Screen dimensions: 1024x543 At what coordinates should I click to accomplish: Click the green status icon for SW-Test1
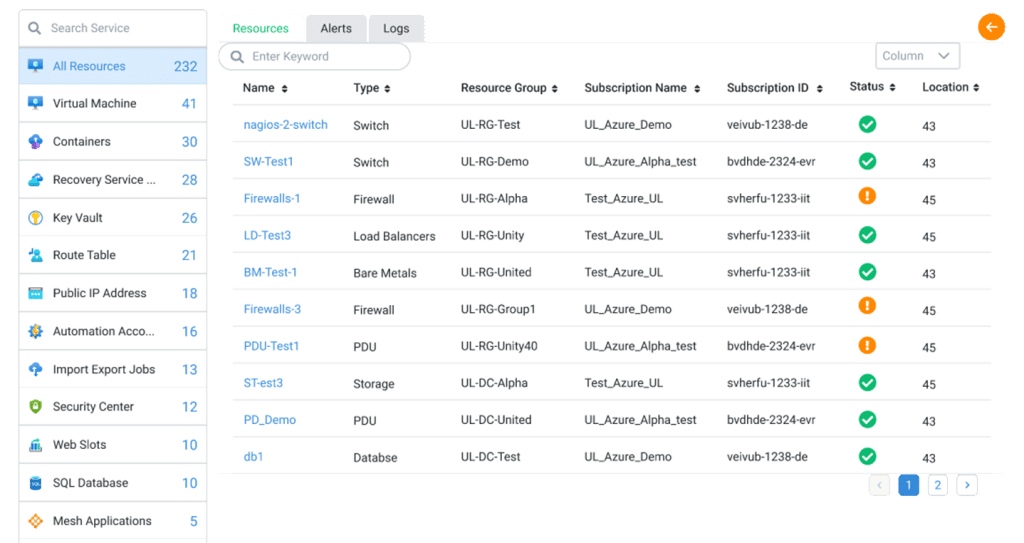point(867,161)
